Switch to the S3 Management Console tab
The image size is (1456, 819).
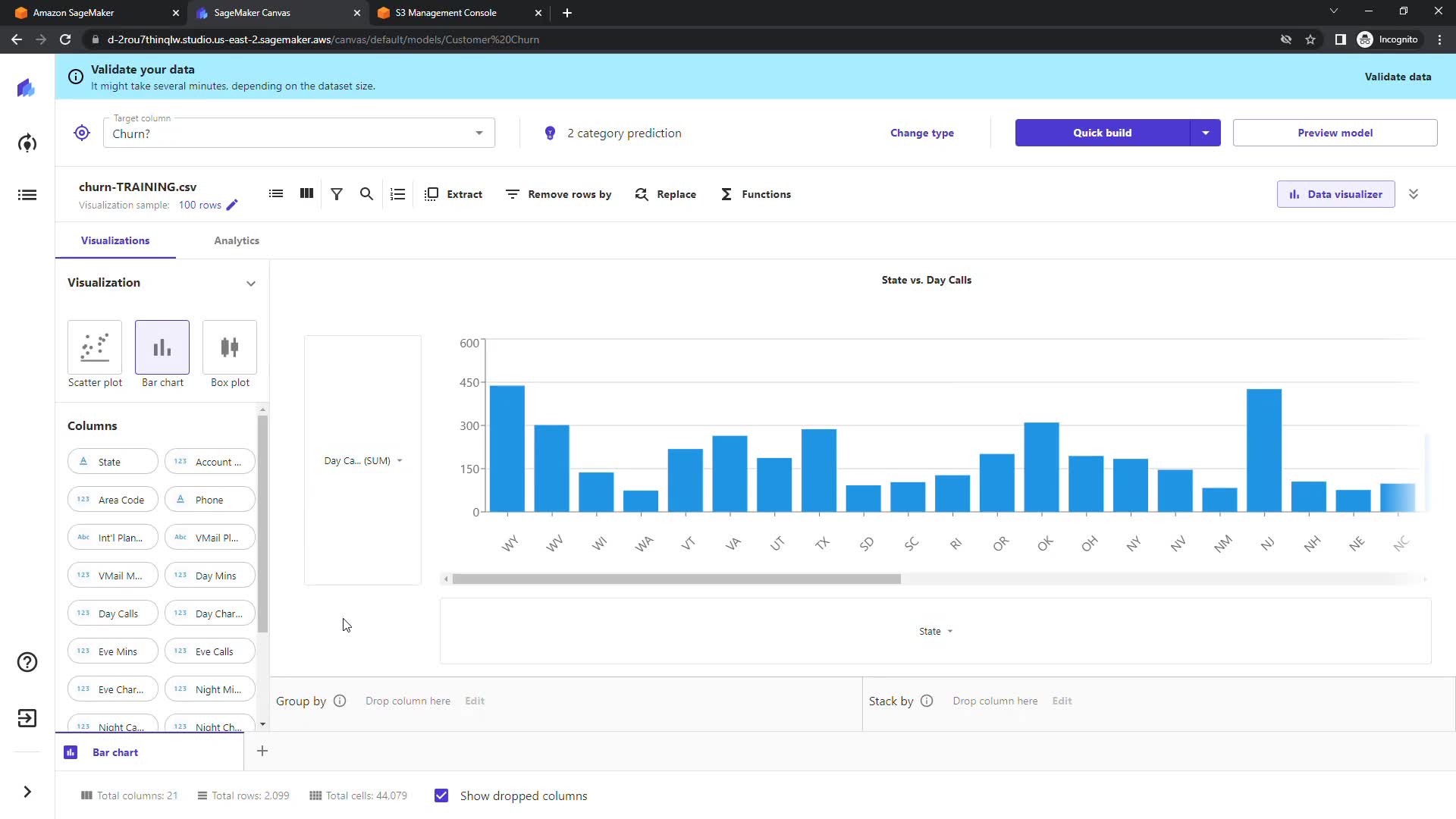(446, 13)
